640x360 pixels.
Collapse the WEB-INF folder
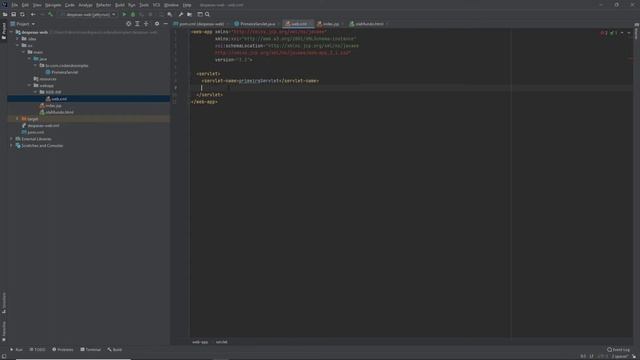(36, 92)
